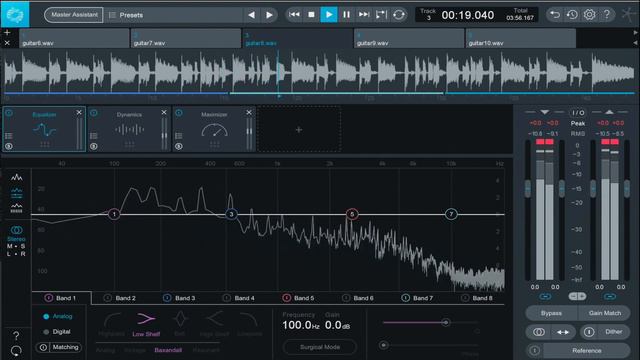Toggle the Dynamics module power
Screen dimensions: 640x360
(x=94, y=113)
